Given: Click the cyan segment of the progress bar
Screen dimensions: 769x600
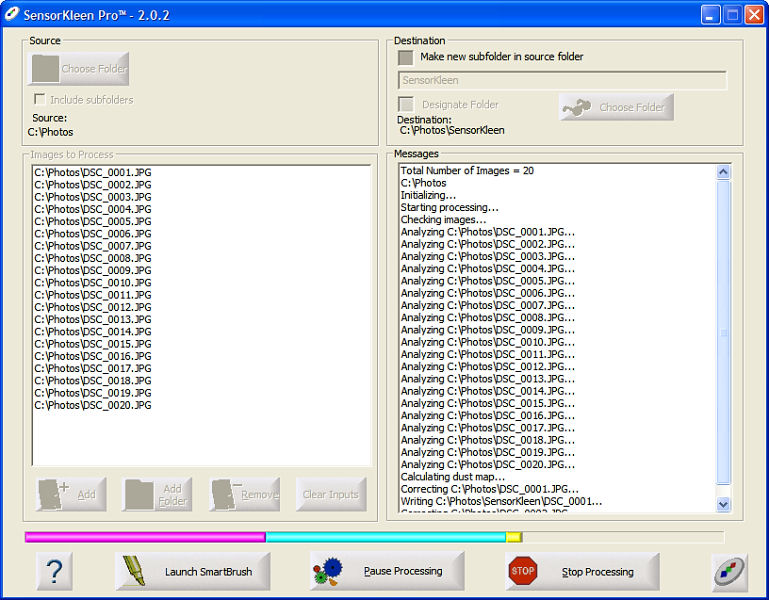Looking at the screenshot, I should coord(385,537).
